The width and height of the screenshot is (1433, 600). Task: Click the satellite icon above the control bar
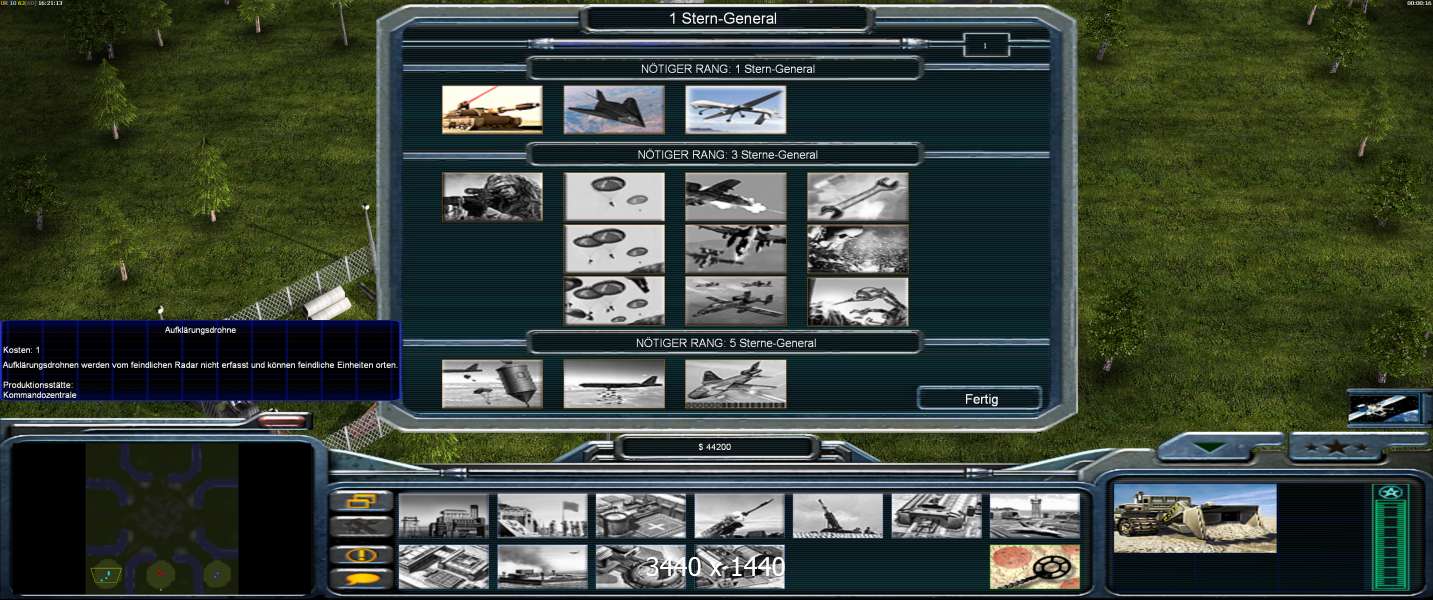pos(1384,407)
